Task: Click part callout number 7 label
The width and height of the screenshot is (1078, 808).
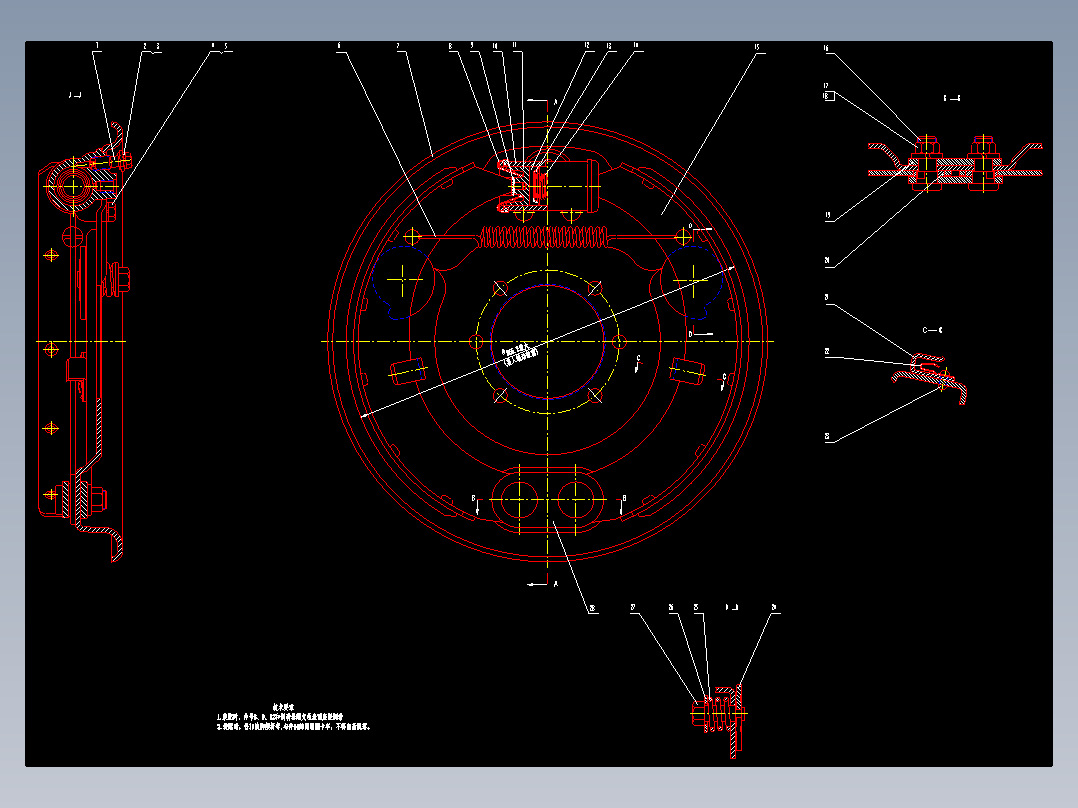Action: tap(397, 46)
